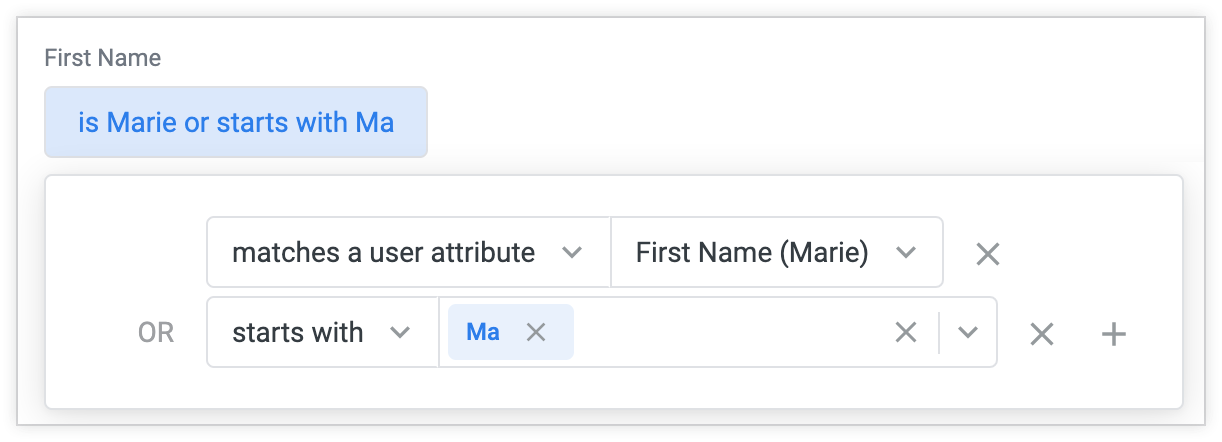Click the vertical divider in the value field
Screen dimensions: 1222x442
tap(939, 332)
